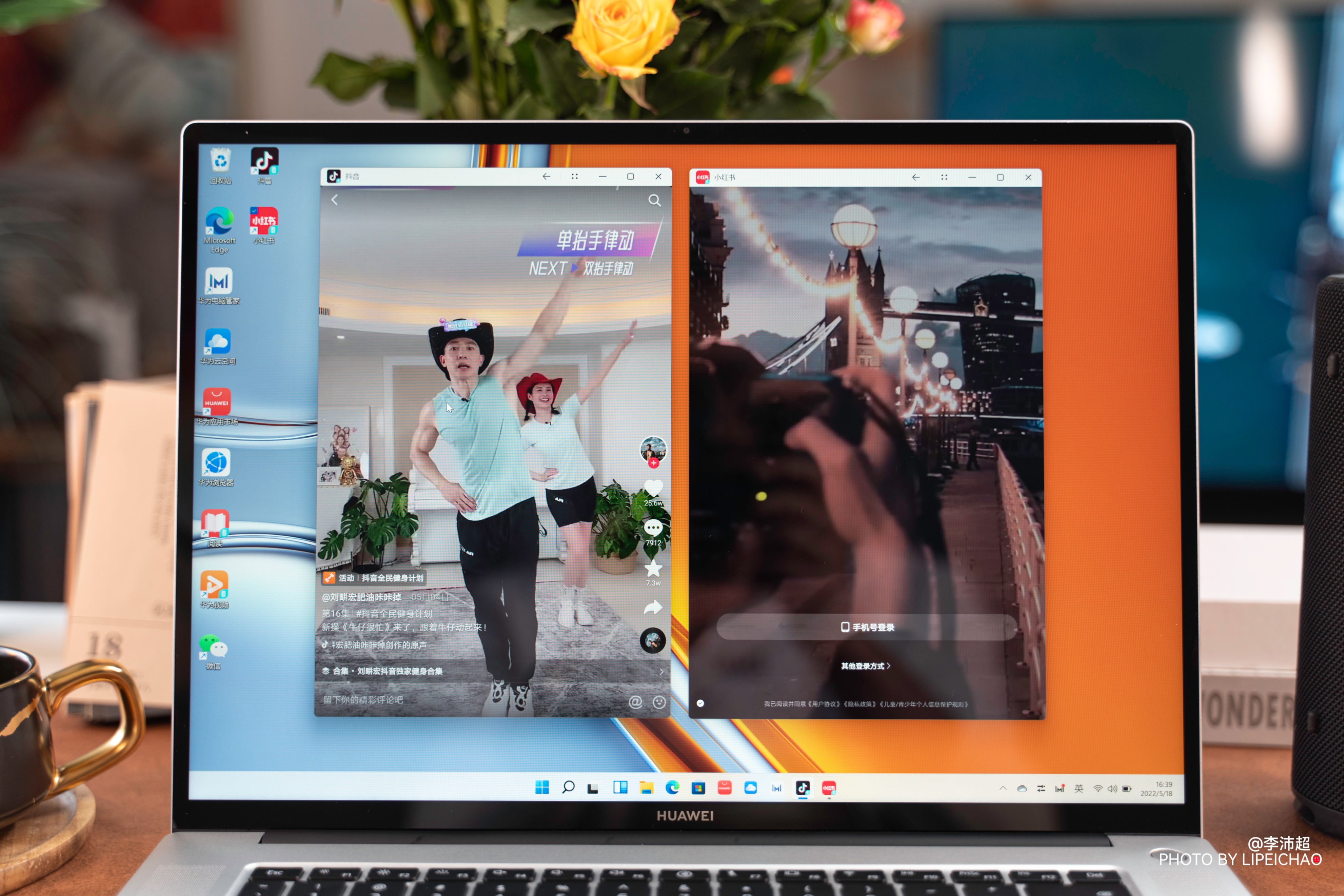Toggle the 小红书 agreement checkbox
Viewport: 1344px width, 896px height.
coord(700,703)
